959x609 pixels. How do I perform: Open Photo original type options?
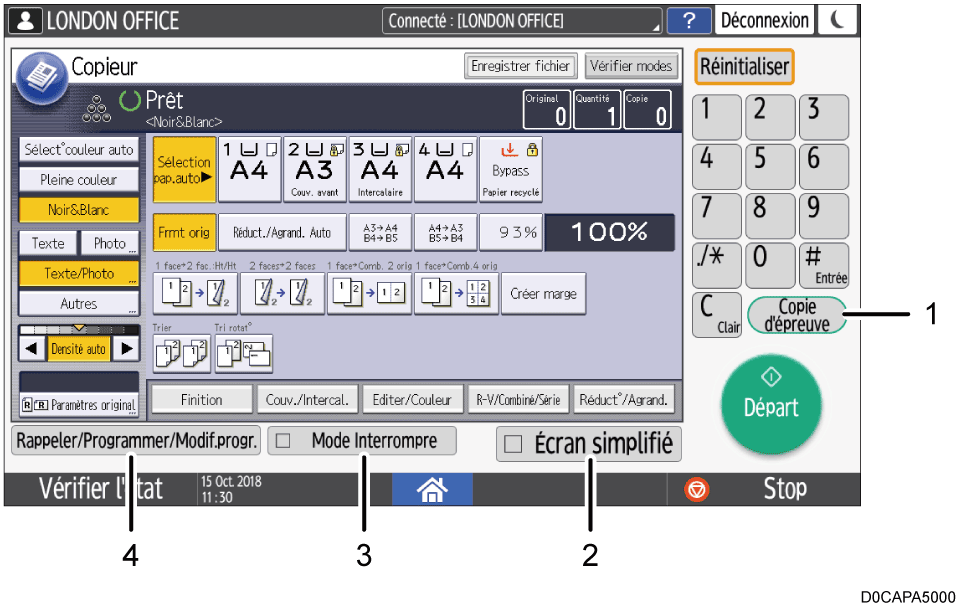(x=110, y=243)
